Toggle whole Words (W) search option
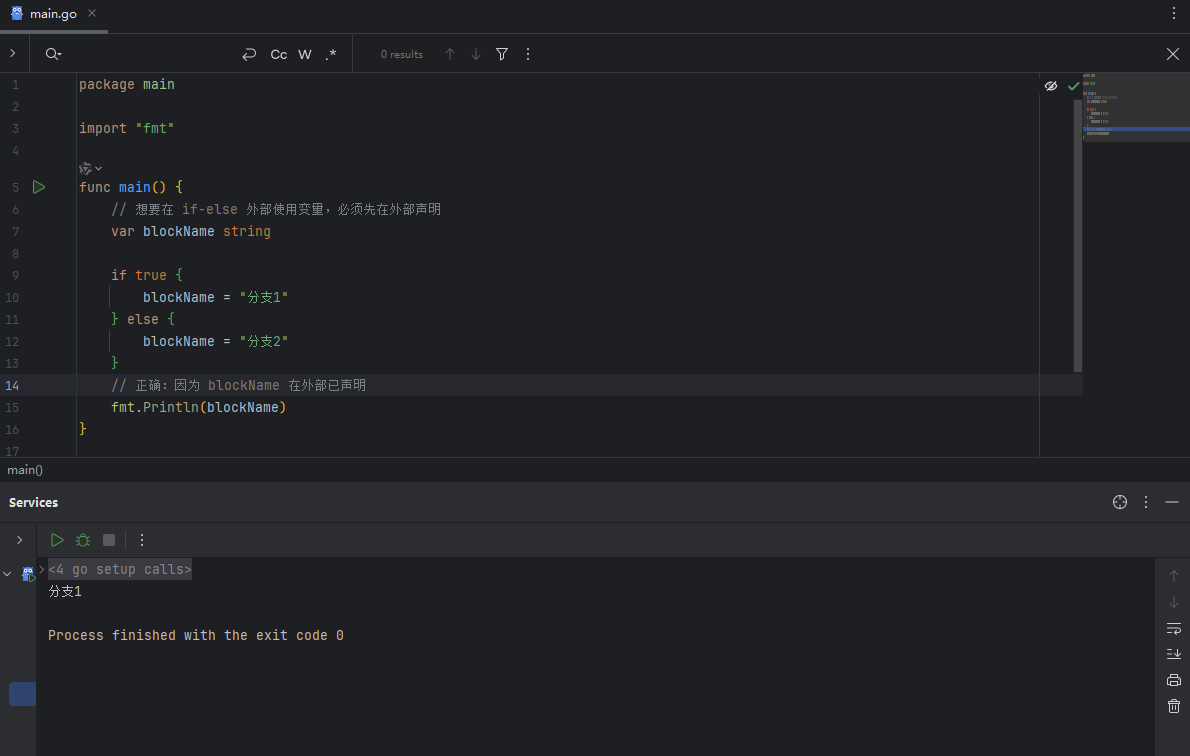1190x756 pixels. tap(304, 55)
